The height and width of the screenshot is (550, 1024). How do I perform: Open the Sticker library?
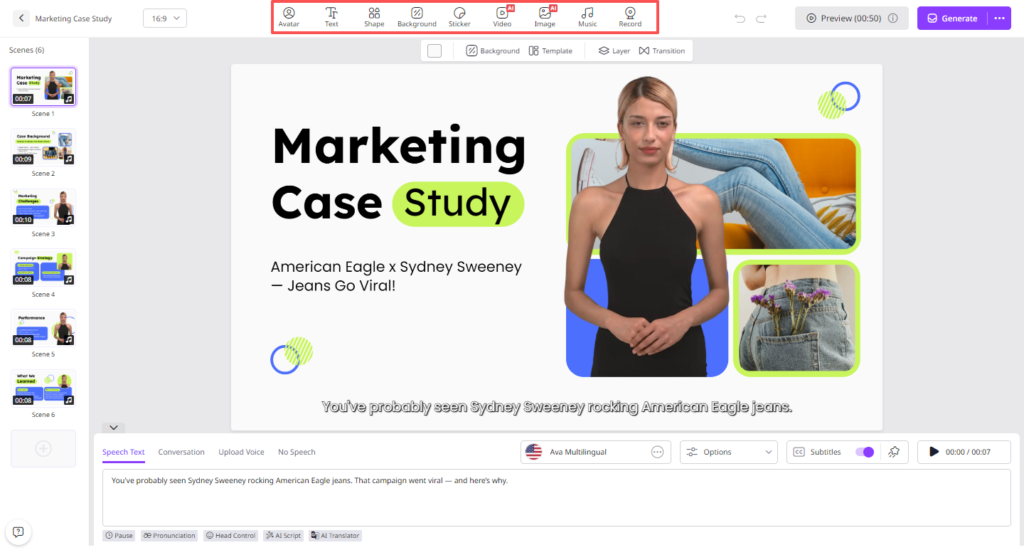[459, 17]
